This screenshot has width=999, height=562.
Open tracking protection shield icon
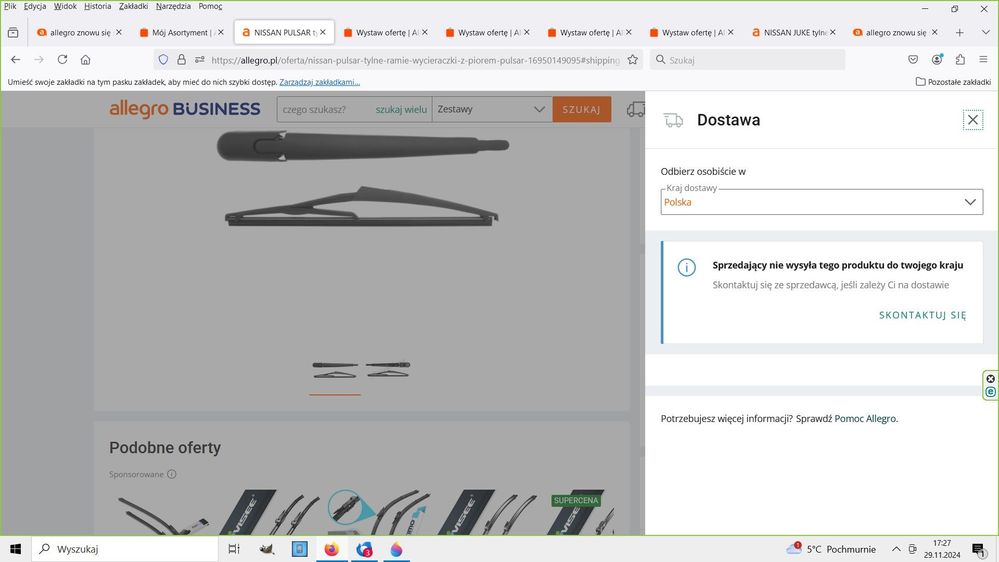click(163, 59)
